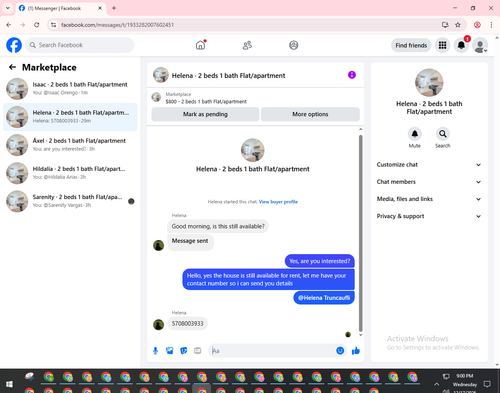Viewport: 500px width, 393px height.
Task: Click the @Helena Truncauffi mention bubble
Action: [324, 298]
